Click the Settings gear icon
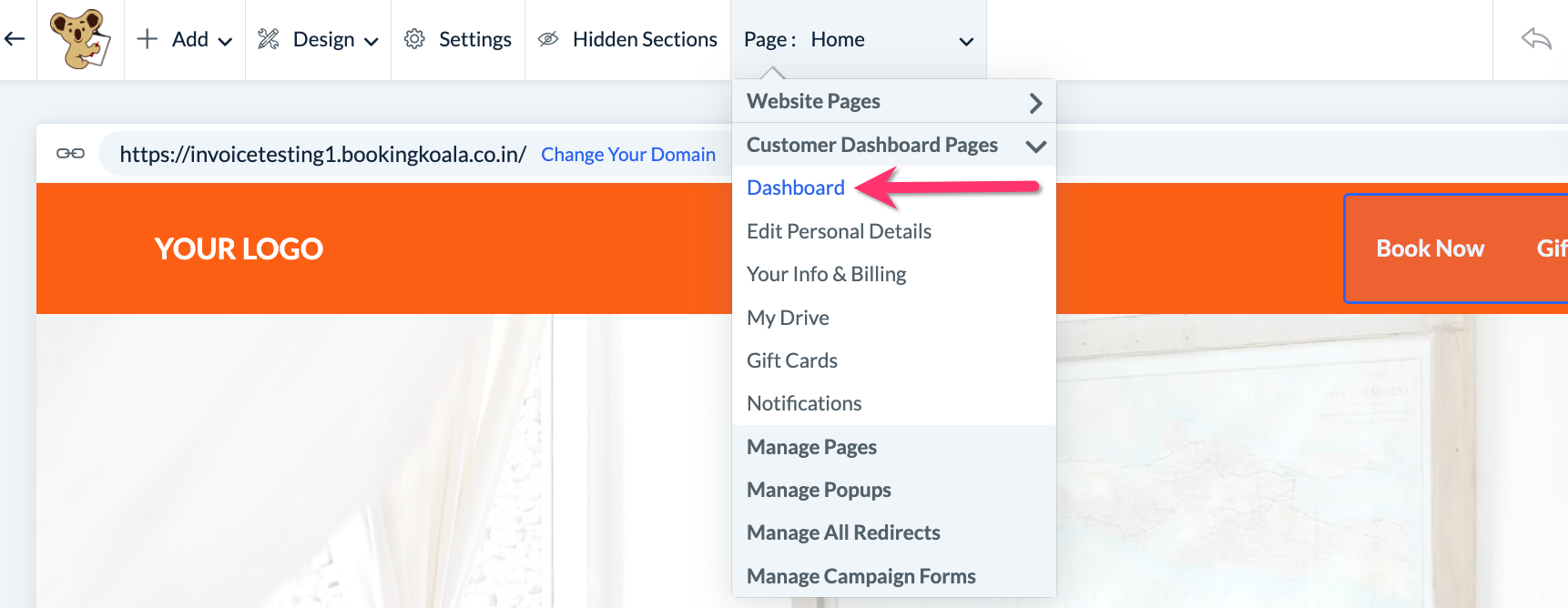1568x608 pixels. tap(414, 39)
